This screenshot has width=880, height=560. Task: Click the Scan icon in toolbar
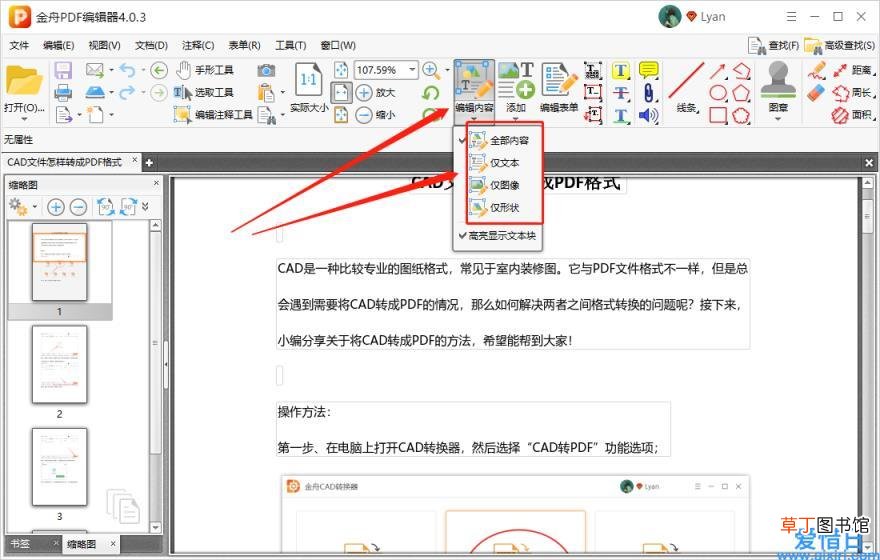point(95,91)
